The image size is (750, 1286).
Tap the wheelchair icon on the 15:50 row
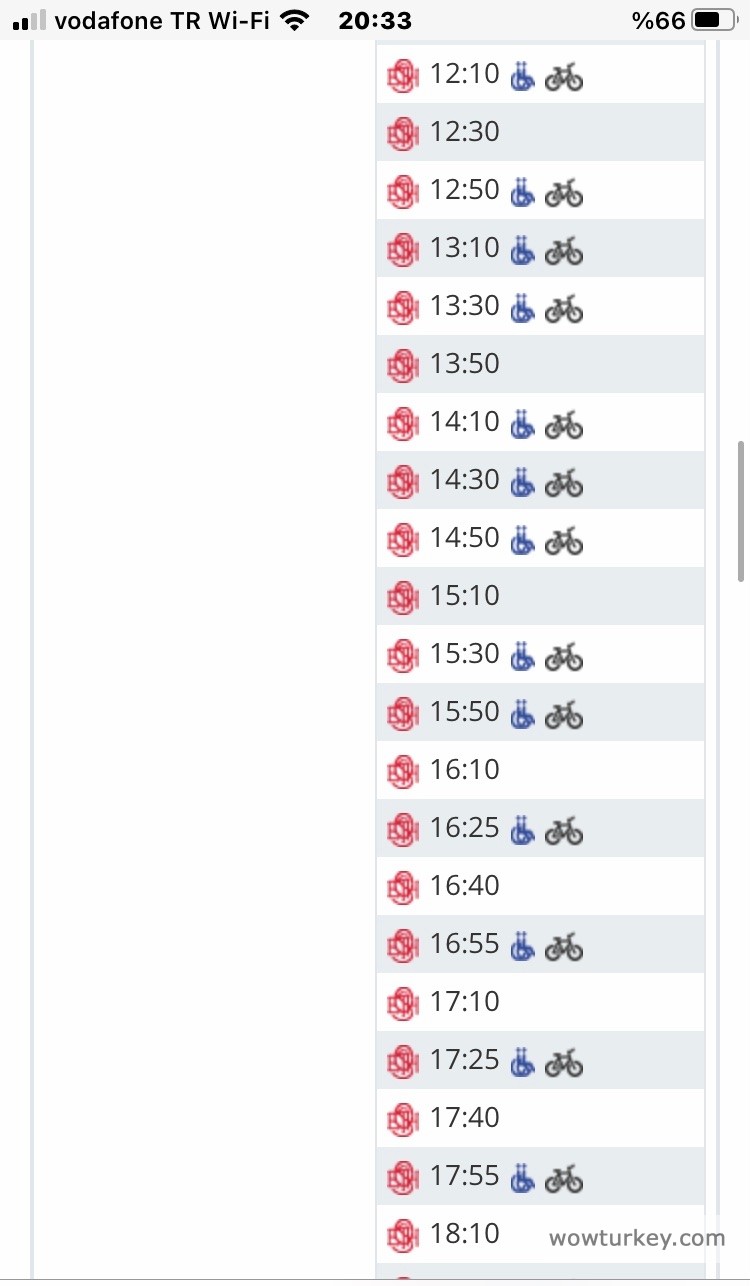[x=522, y=713]
